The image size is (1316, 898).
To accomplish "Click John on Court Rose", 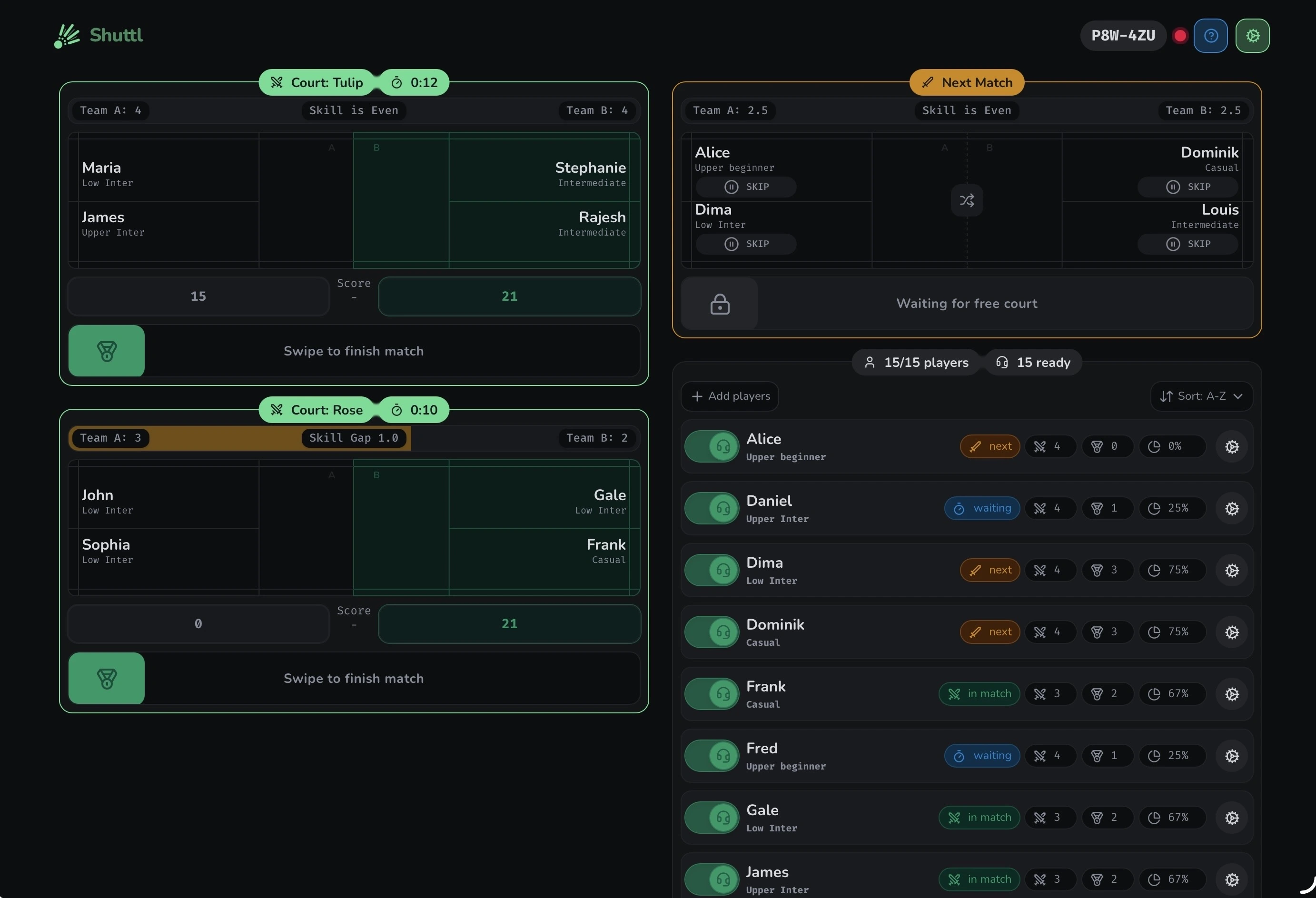I will [x=98, y=495].
